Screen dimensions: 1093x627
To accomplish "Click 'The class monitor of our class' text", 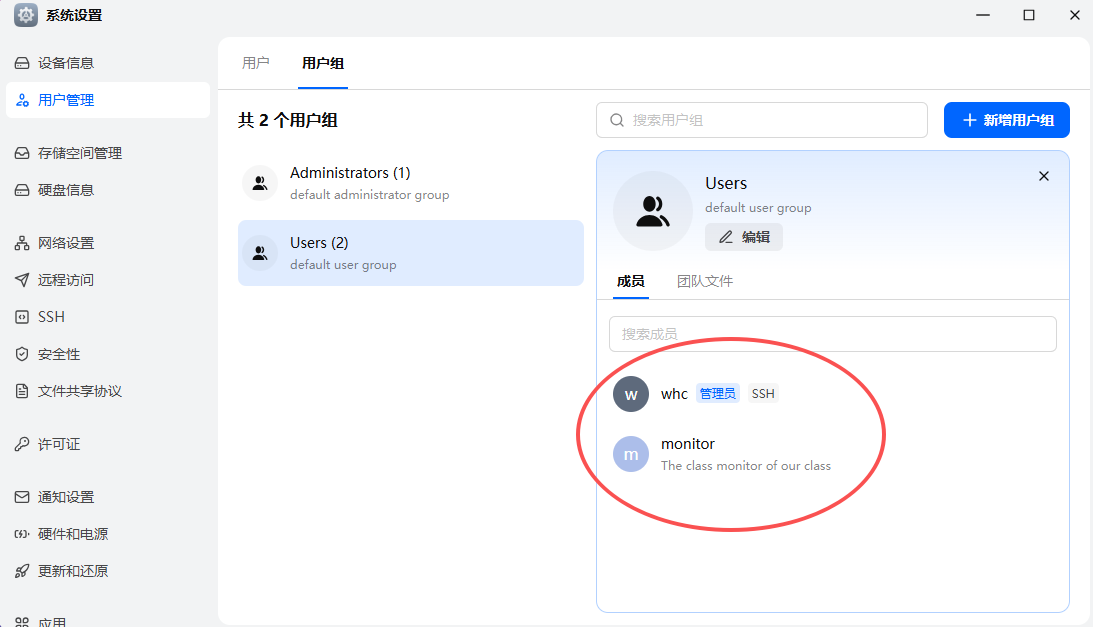I will pyautogui.click(x=746, y=465).
